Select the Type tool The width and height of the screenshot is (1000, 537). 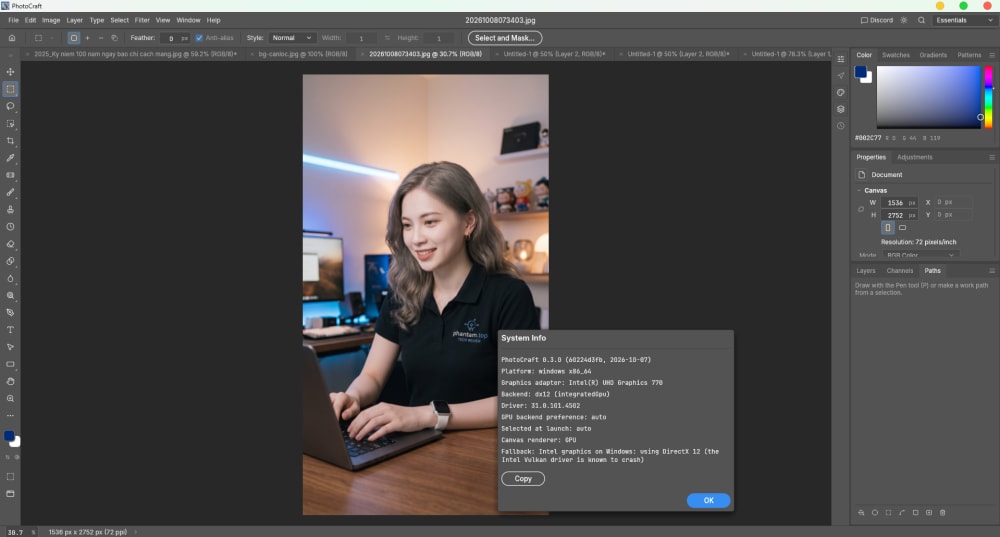pyautogui.click(x=10, y=330)
